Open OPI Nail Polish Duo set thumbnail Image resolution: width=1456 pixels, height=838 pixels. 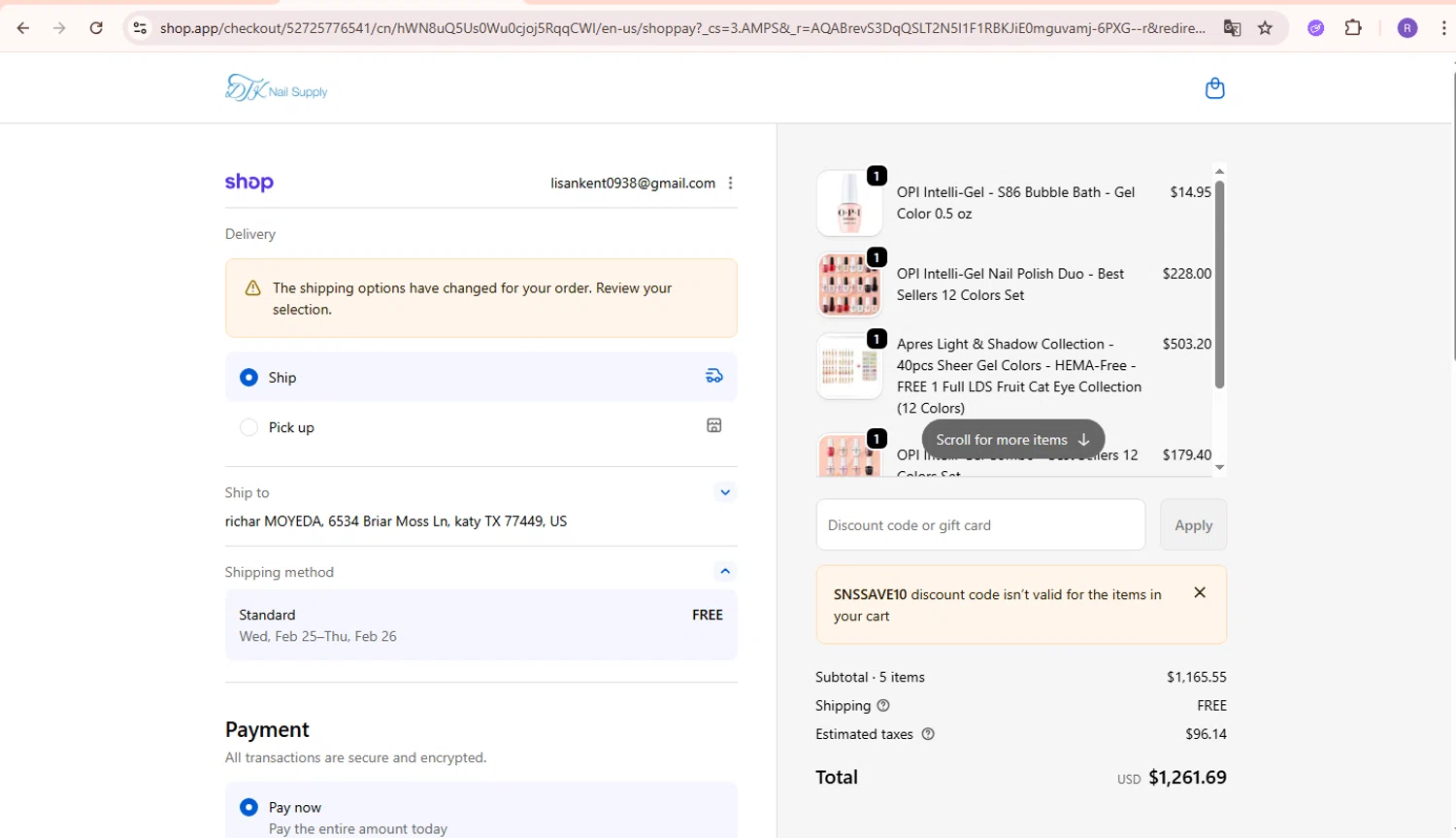point(849,285)
